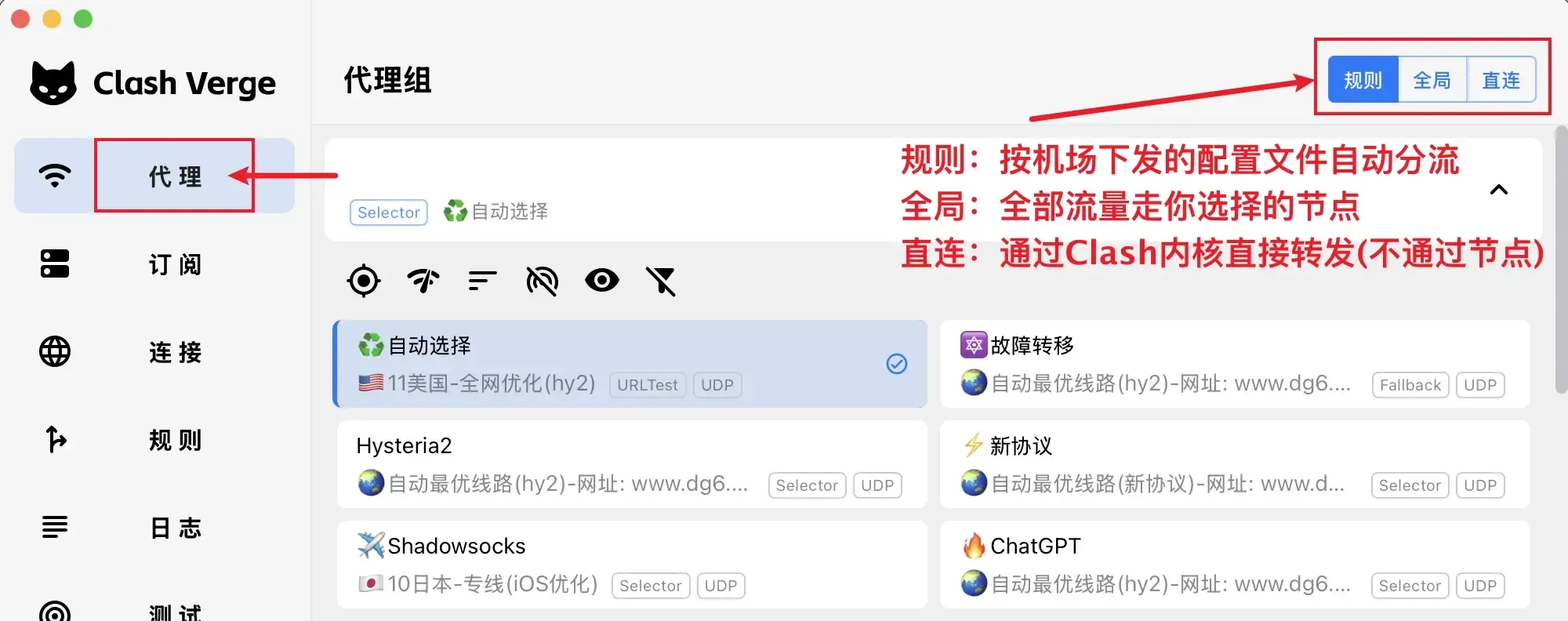Click the locate current proxy target icon
The width and height of the screenshot is (1568, 621).
click(x=364, y=281)
